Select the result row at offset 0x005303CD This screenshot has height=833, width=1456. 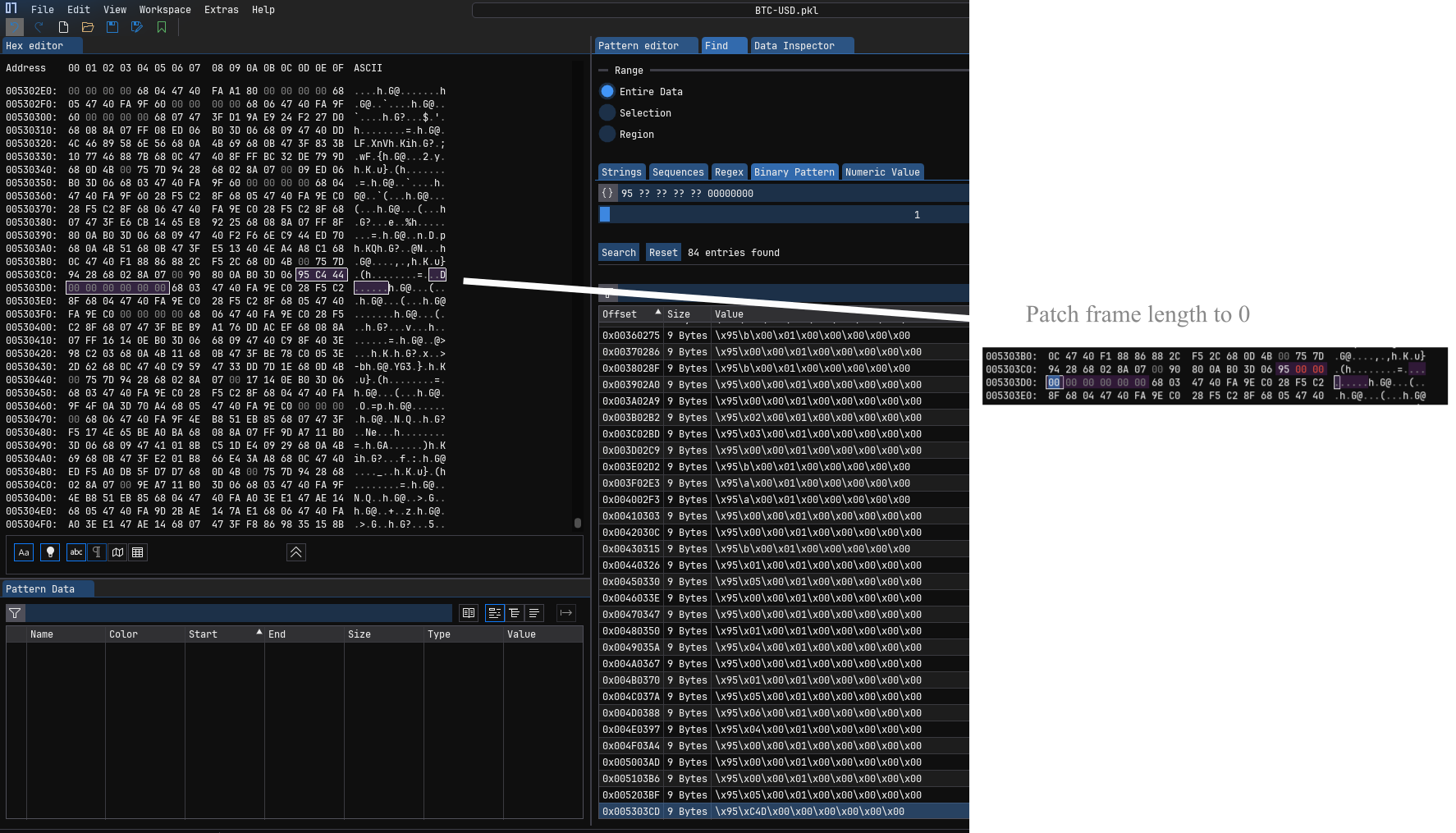[x=784, y=812]
